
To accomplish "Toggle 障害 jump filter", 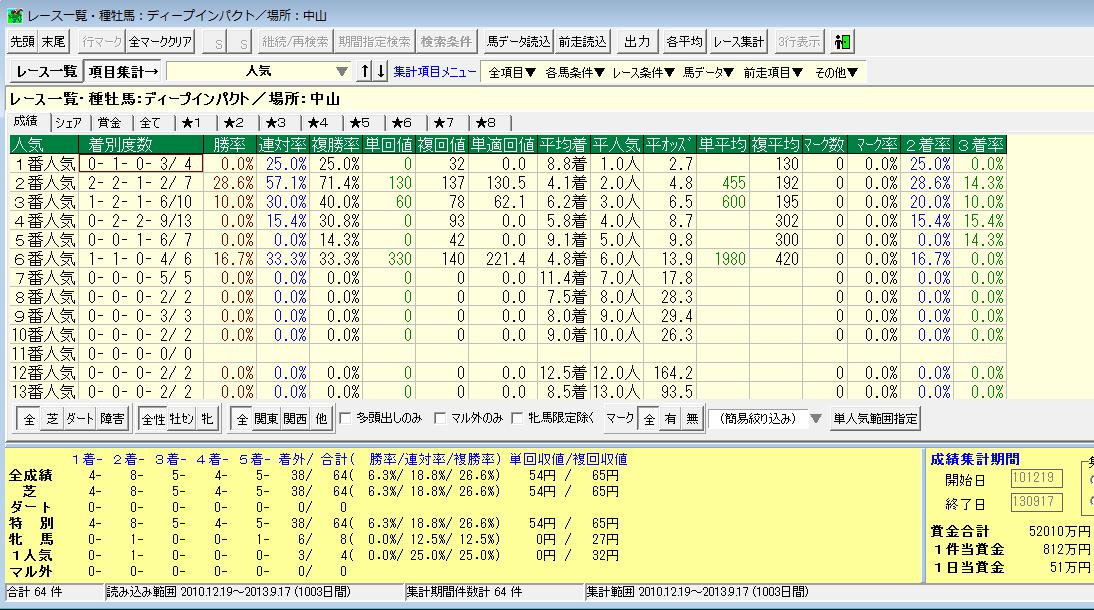I will [x=112, y=419].
